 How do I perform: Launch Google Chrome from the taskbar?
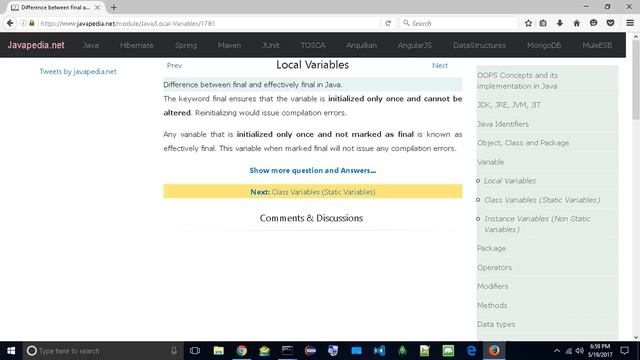[x=241, y=351]
